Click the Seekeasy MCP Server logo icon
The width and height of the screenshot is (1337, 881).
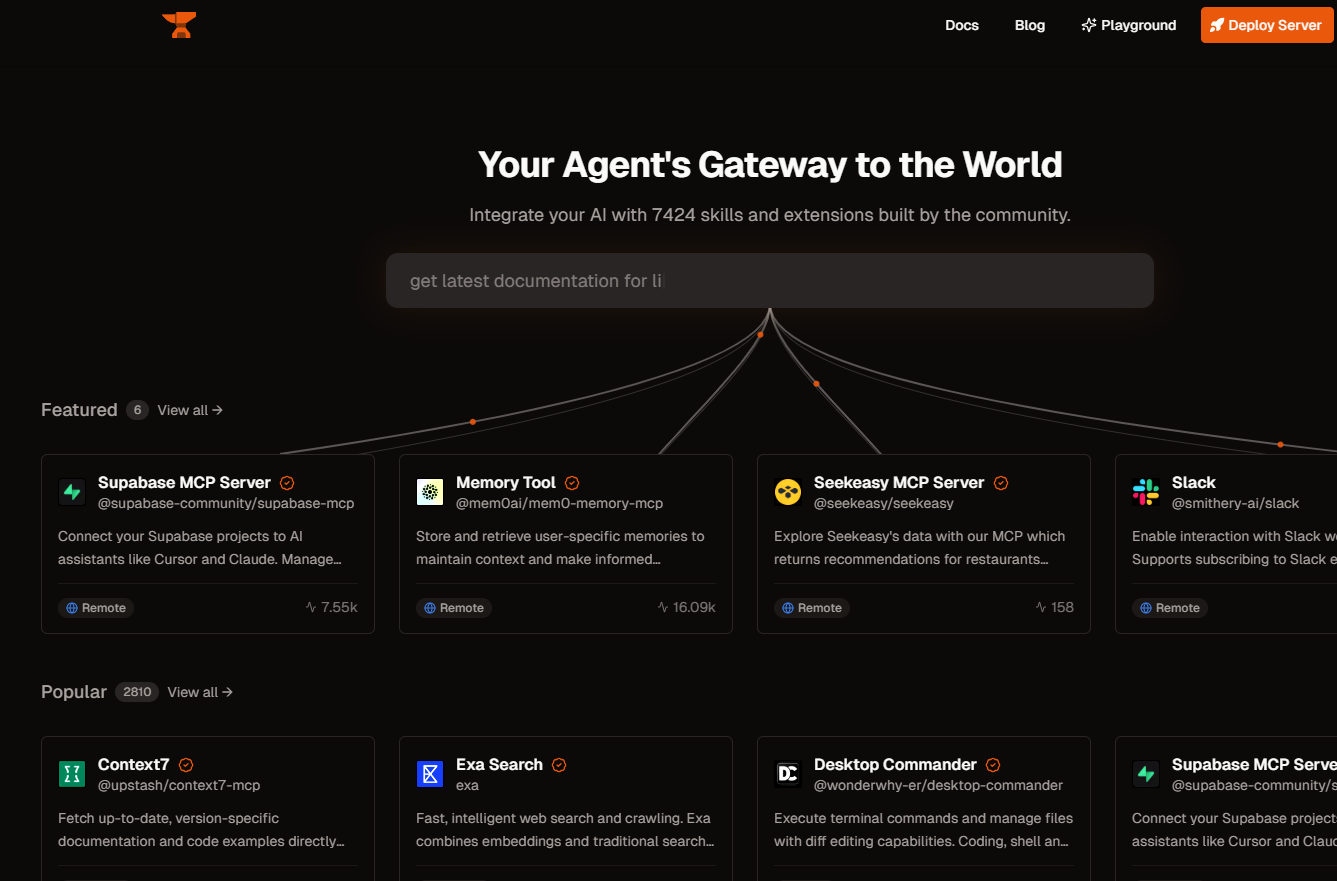point(788,492)
